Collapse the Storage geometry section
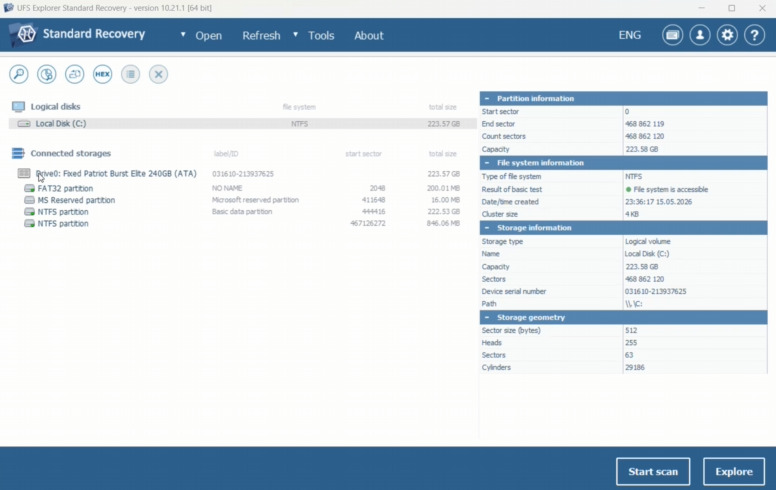The width and height of the screenshot is (776, 490). (487, 317)
